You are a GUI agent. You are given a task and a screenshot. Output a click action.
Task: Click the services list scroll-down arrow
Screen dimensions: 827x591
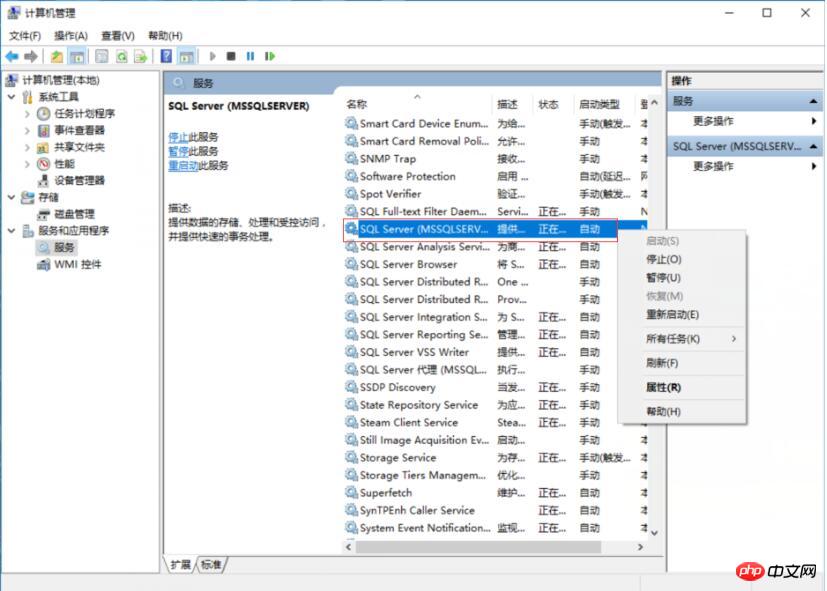pyautogui.click(x=654, y=533)
